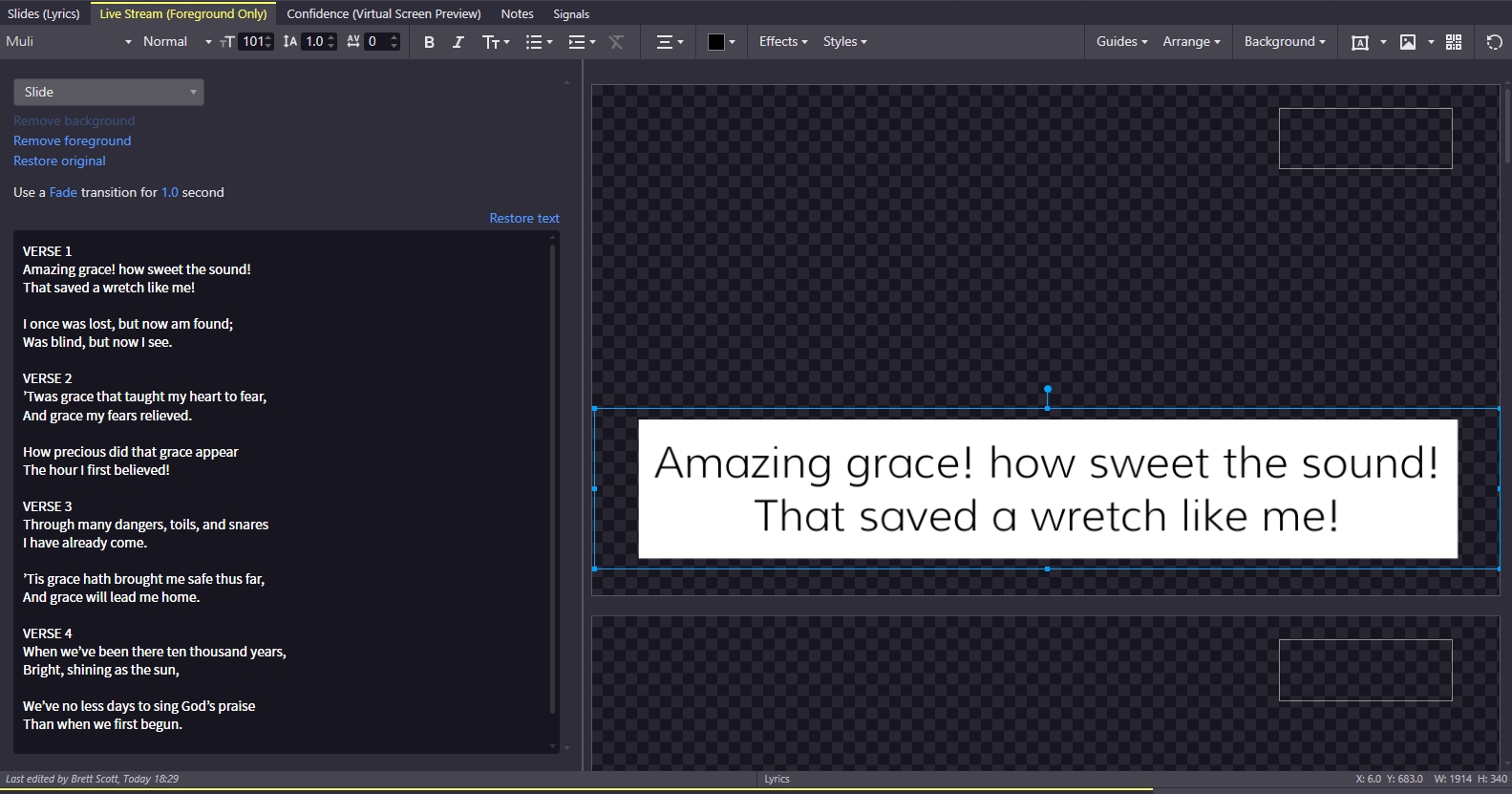Screen dimensions: 1512x794
Task: Expand the Slide layer dropdown
Action: (x=109, y=92)
